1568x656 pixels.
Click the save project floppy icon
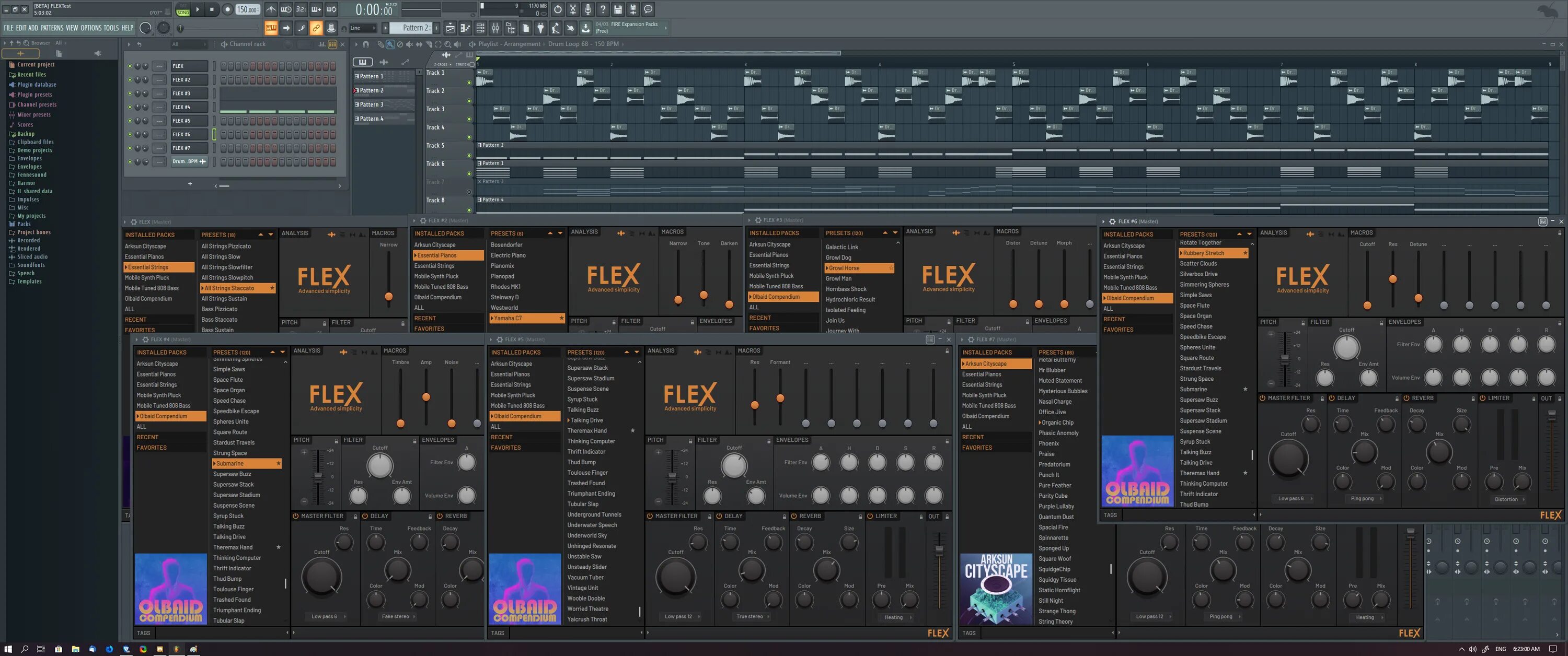(x=618, y=9)
